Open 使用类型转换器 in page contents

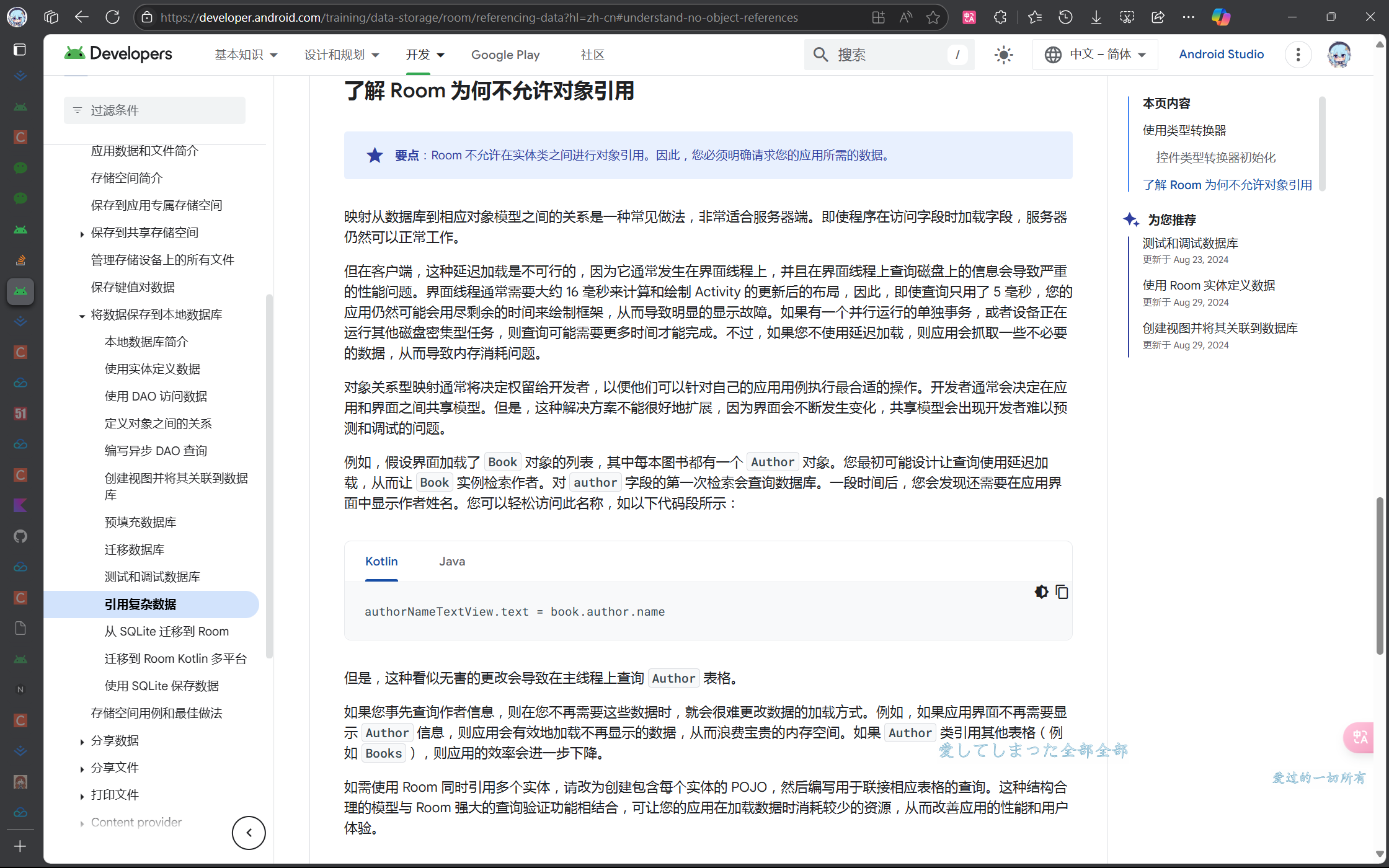[1184, 130]
